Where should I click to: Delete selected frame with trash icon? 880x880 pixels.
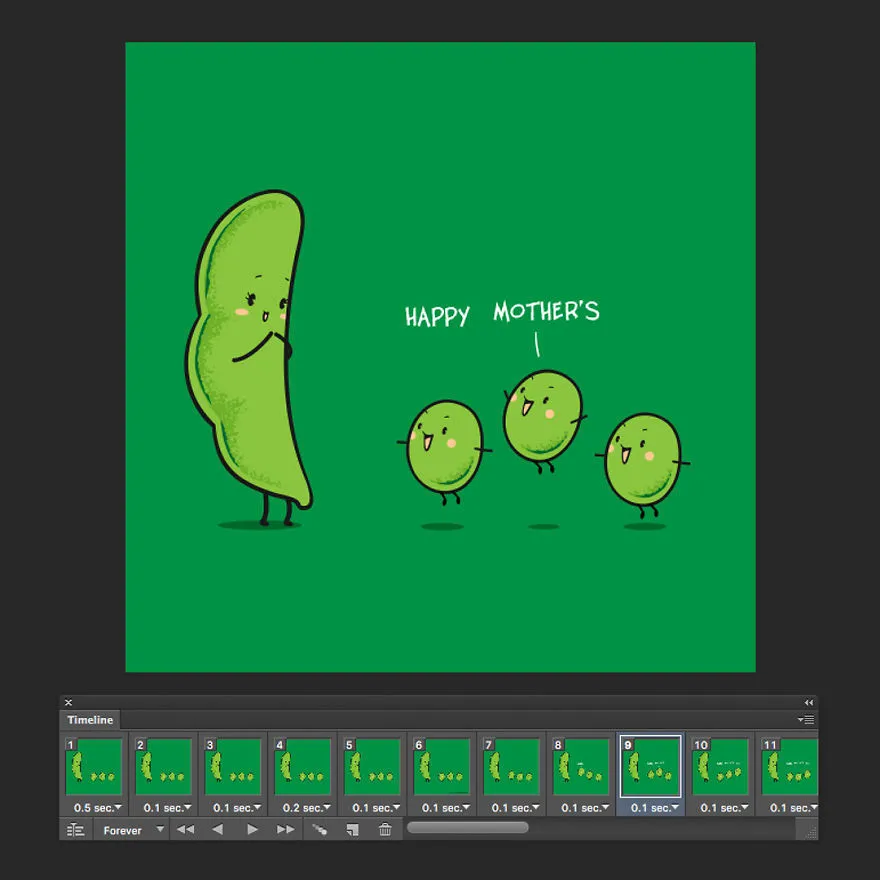(x=385, y=829)
